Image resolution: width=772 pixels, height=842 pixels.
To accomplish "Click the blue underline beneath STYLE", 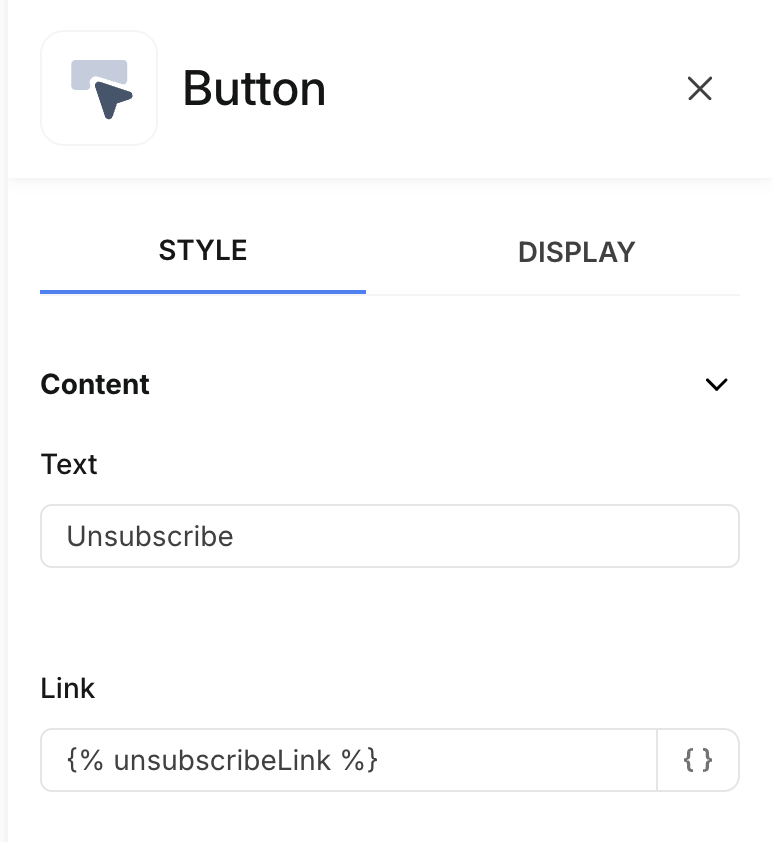I will 203,291.
